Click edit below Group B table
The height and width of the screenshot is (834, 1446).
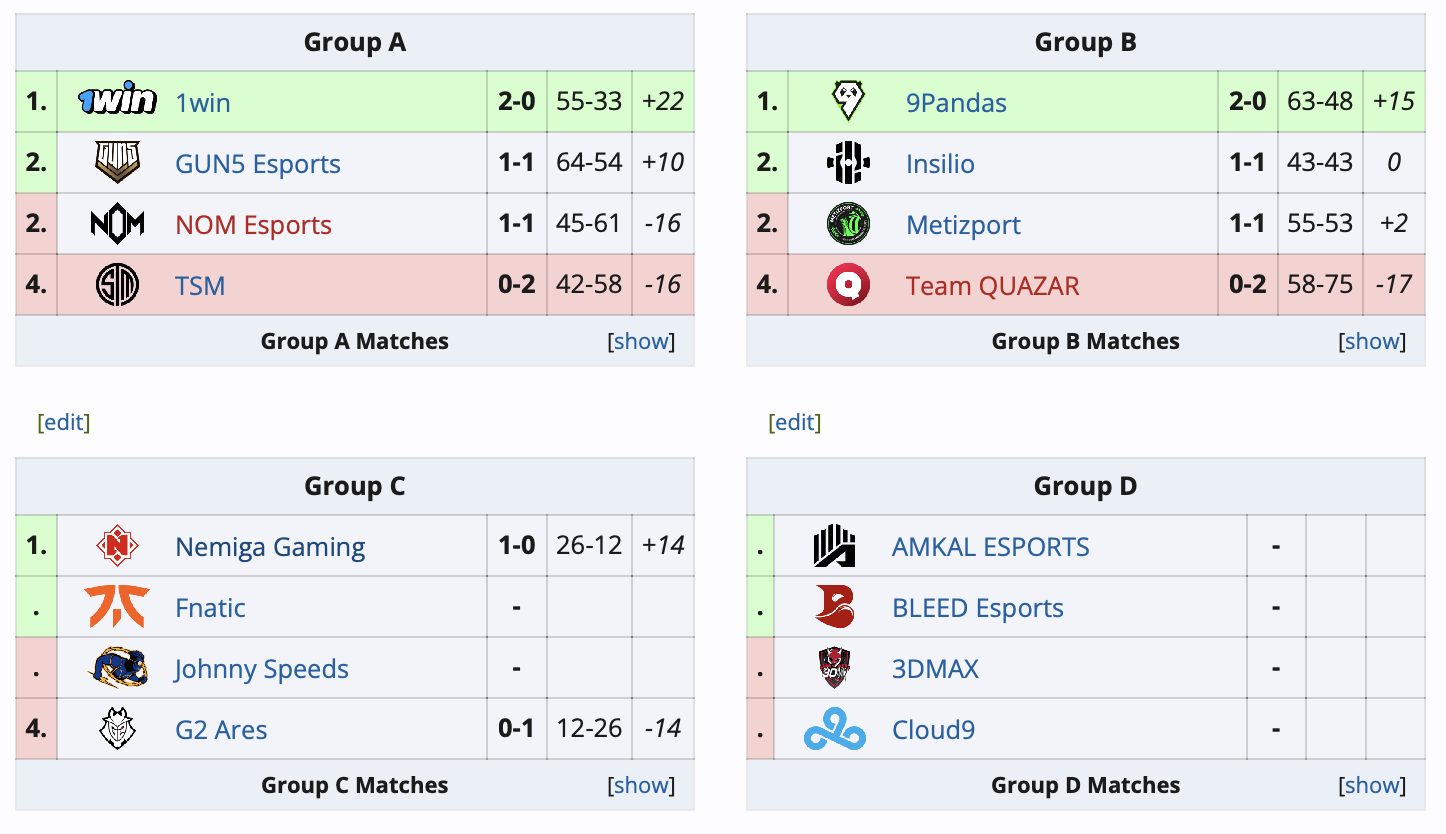(795, 422)
